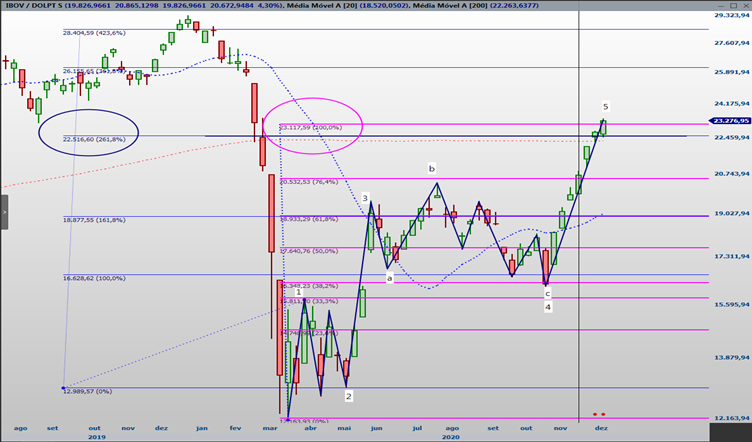
Task: Select the 16.628,62 (100,0%) Fibonacci label
Action: pyautogui.click(x=94, y=278)
